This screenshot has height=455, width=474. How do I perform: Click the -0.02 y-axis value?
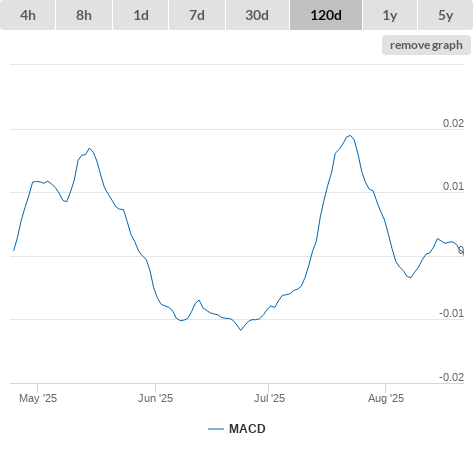pyautogui.click(x=451, y=377)
